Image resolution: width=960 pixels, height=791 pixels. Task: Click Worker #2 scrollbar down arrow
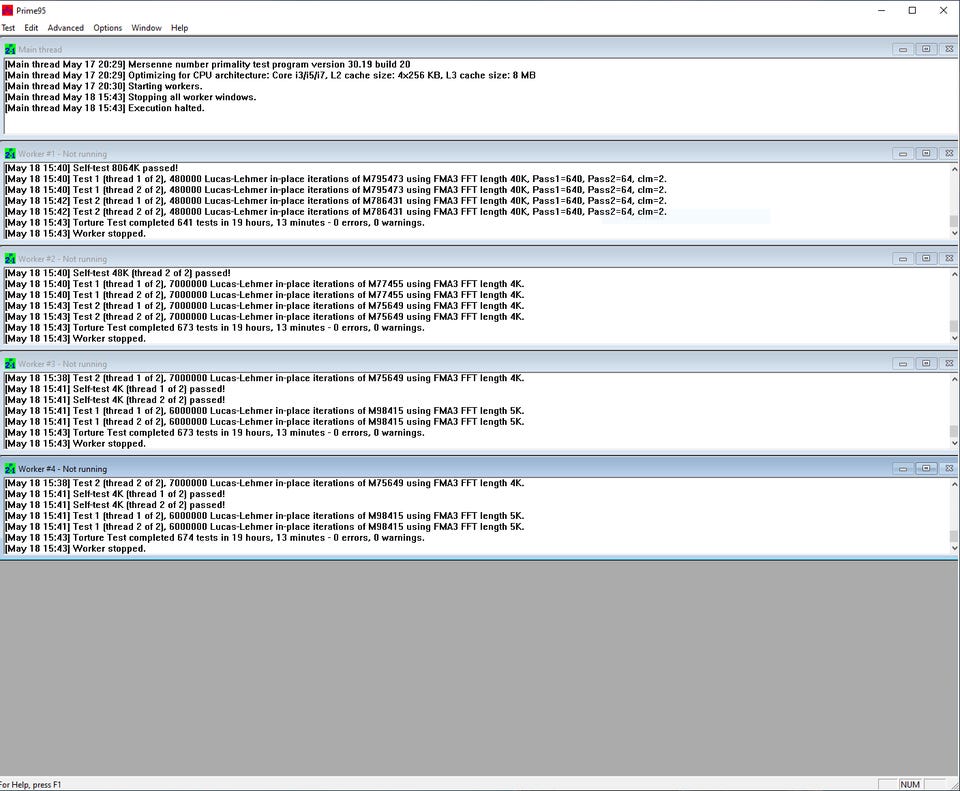coord(953,338)
